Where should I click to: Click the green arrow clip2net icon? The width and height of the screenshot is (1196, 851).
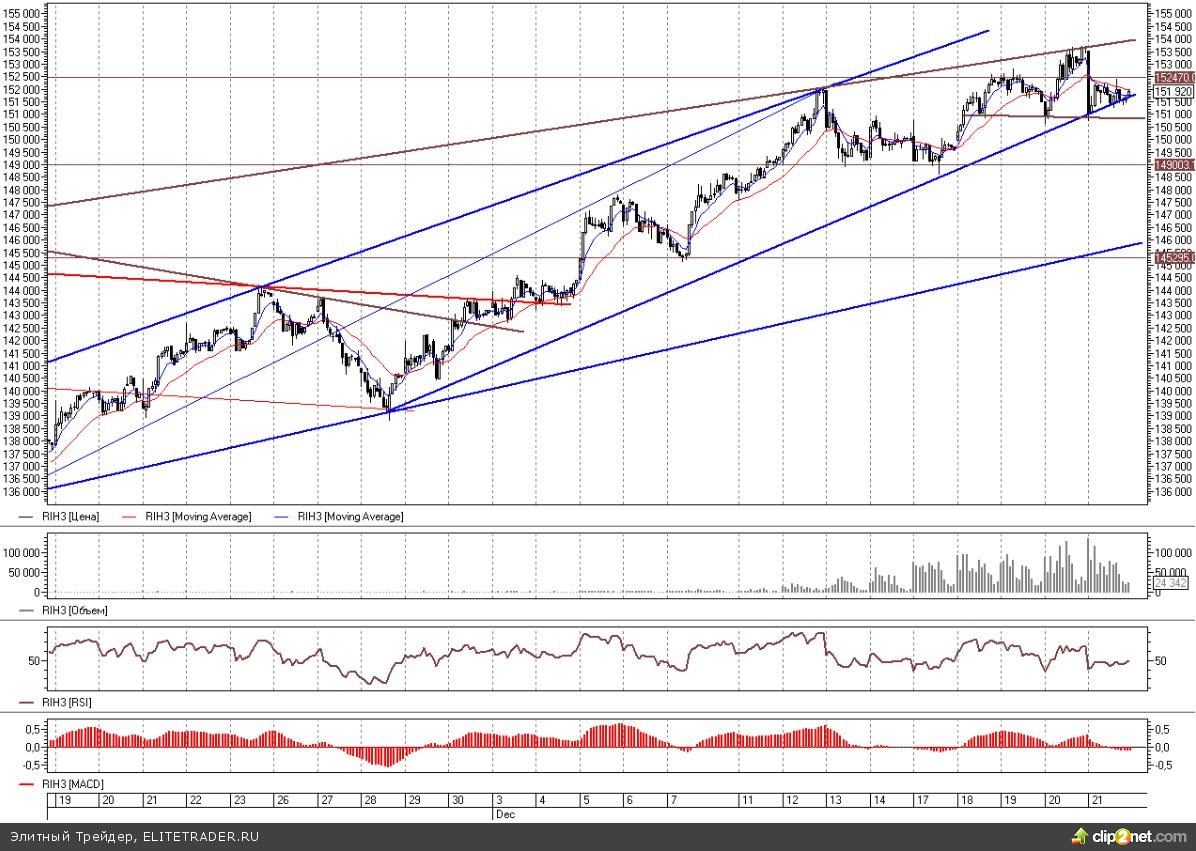tap(1080, 836)
